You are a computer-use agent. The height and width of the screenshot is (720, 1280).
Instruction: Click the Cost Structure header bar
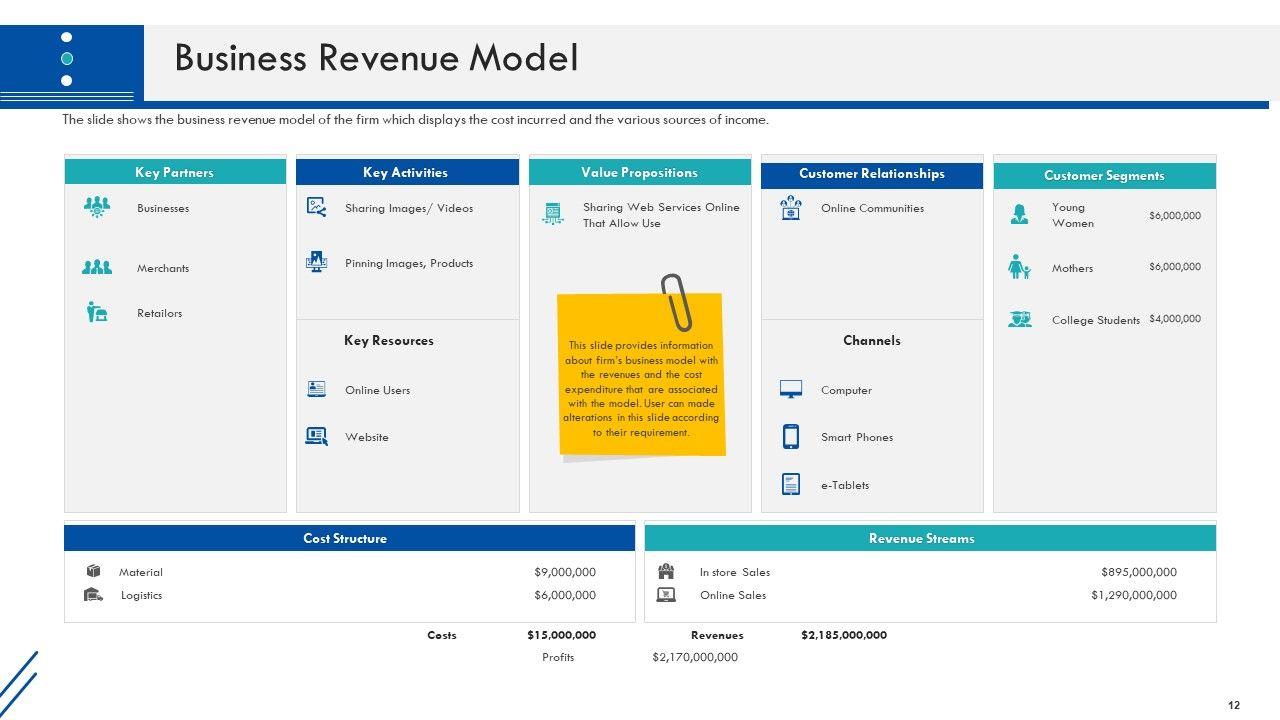349,538
